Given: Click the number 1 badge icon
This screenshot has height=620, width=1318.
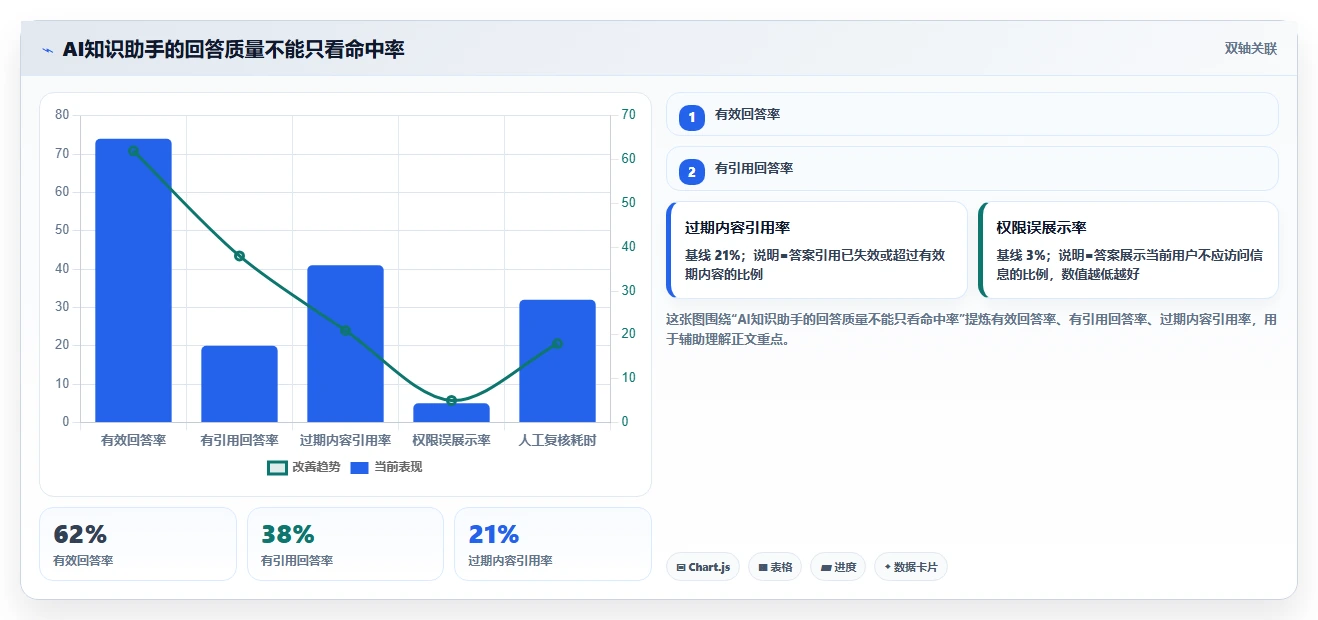Looking at the screenshot, I should (691, 118).
